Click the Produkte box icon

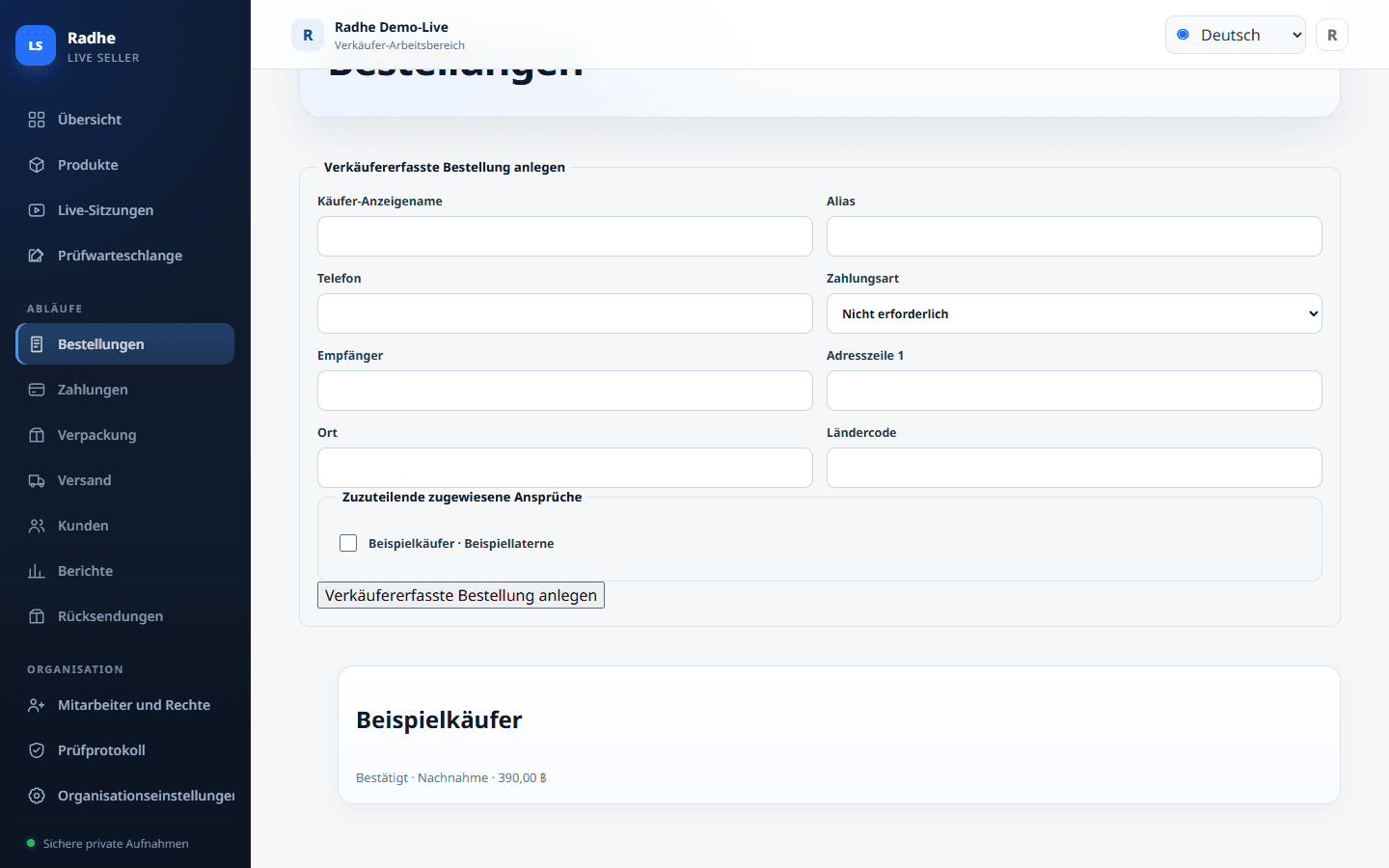(37, 165)
